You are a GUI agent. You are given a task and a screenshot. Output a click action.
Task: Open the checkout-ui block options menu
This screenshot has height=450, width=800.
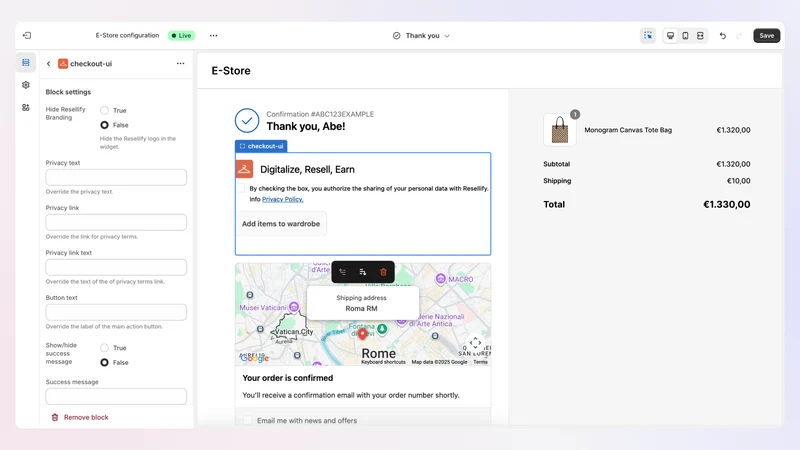click(181, 64)
